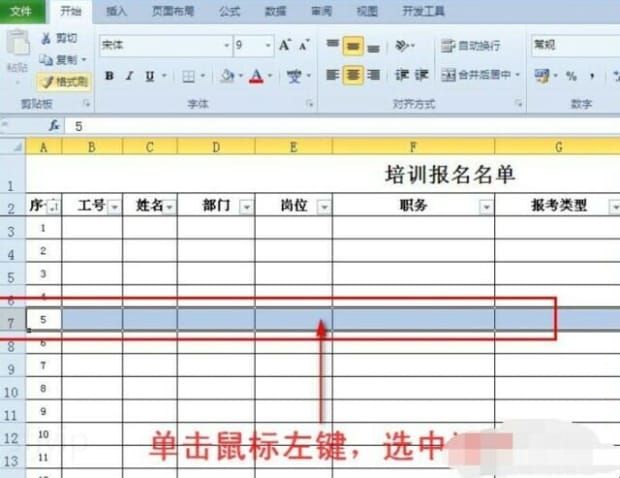Open clipboard group dialog launcher
The image size is (620, 478).
(x=86, y=104)
